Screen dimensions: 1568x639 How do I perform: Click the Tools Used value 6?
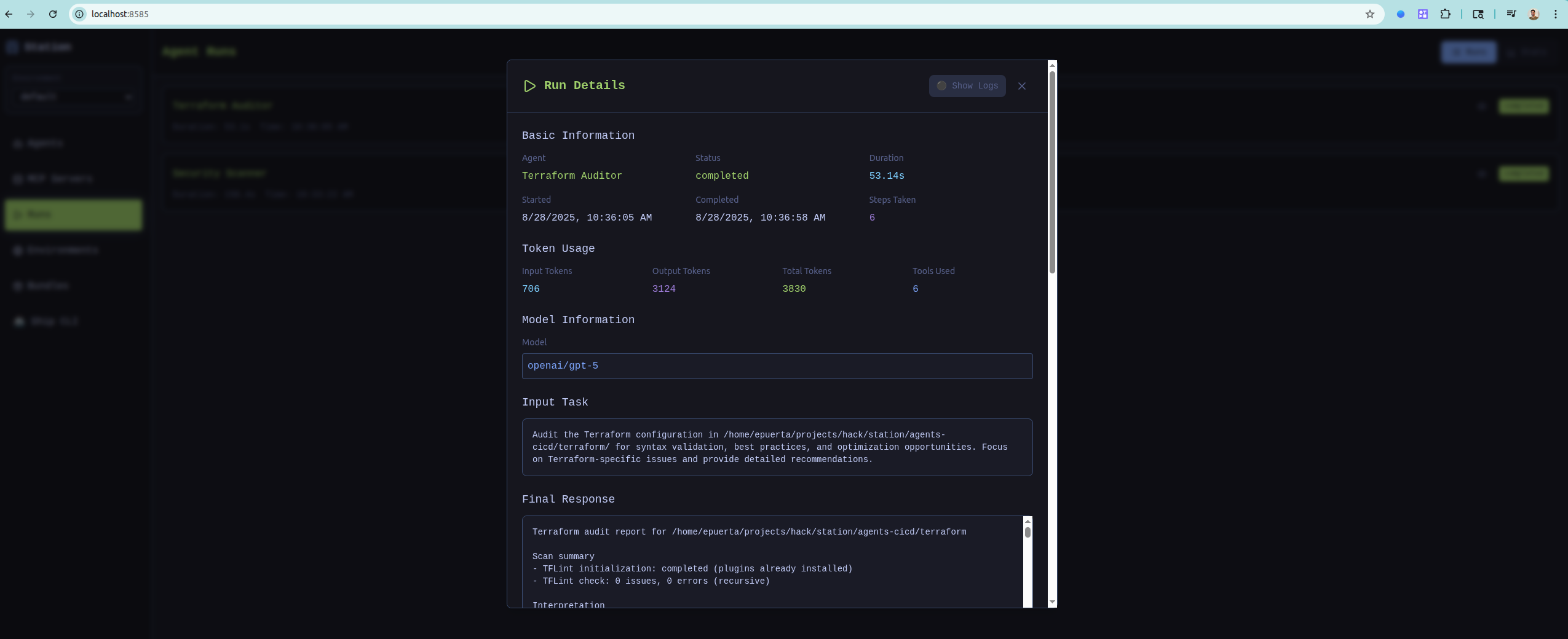coord(916,289)
